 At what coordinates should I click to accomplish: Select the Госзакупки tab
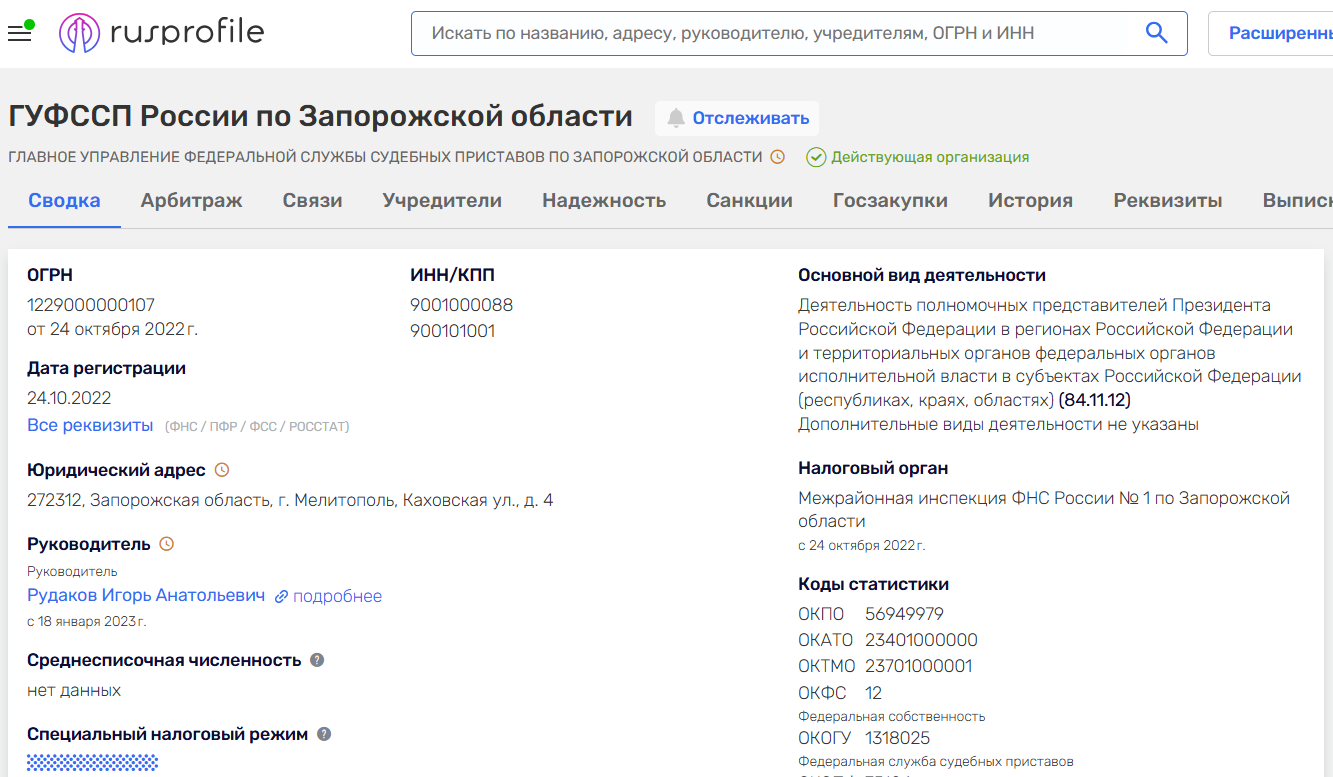coord(890,200)
